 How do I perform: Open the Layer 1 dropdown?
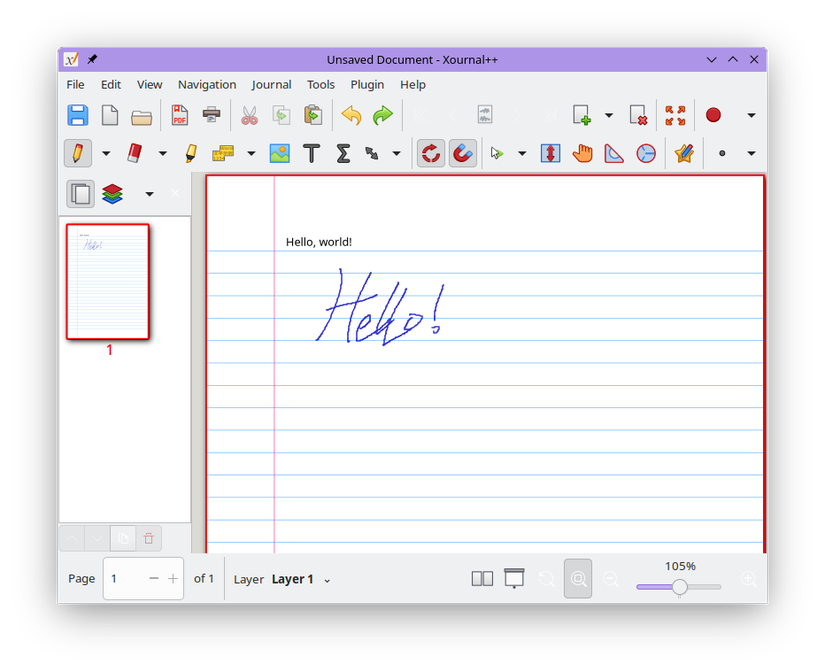(x=300, y=579)
